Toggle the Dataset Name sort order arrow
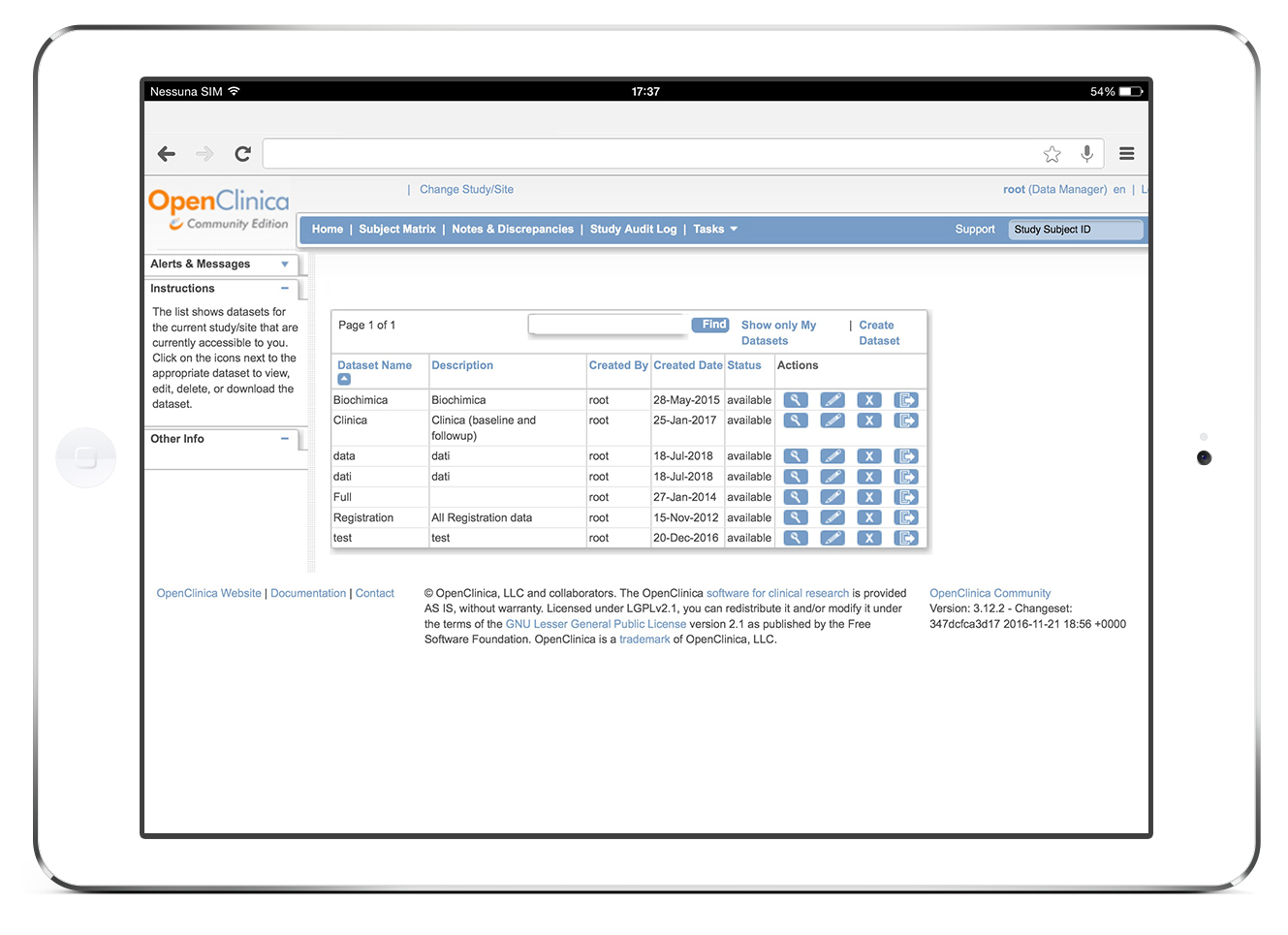 (x=343, y=378)
